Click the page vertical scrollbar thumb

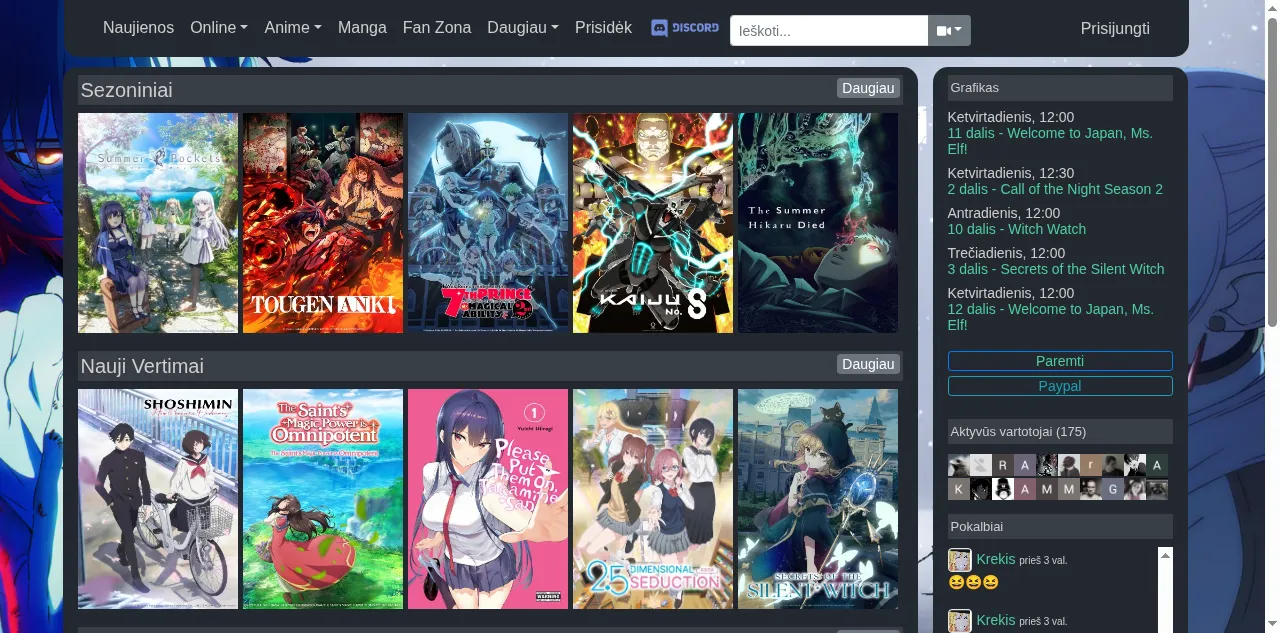1272,172
